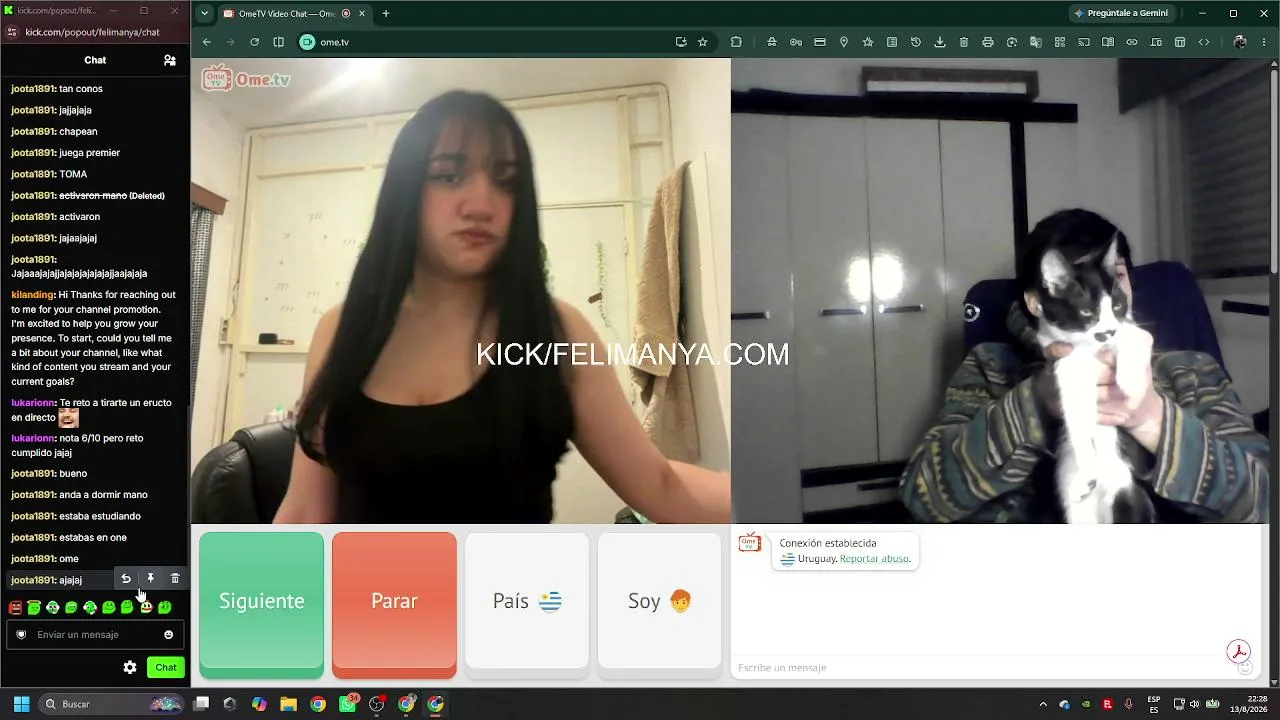The image size is (1280, 720).
Task: Click the trash can toolbar icon
Action: coord(964,42)
